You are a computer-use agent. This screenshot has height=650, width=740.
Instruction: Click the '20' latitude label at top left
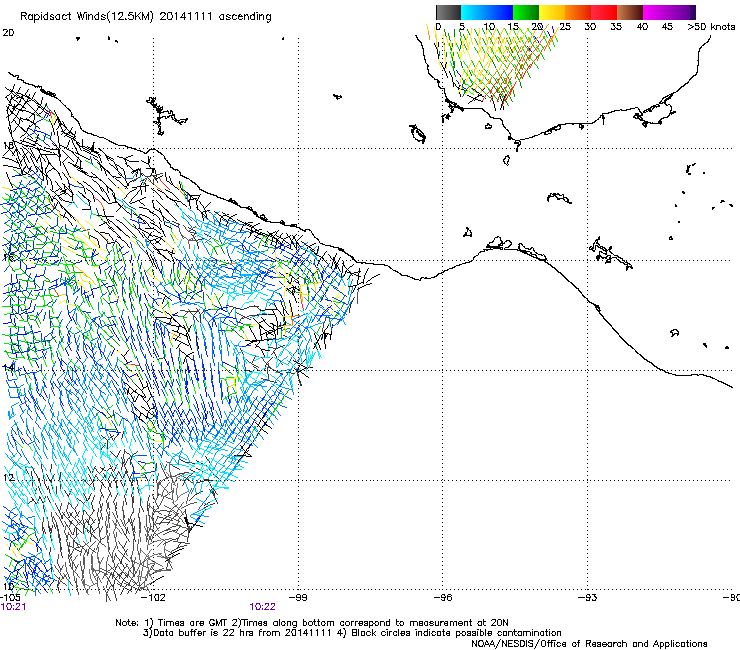tap(8, 33)
